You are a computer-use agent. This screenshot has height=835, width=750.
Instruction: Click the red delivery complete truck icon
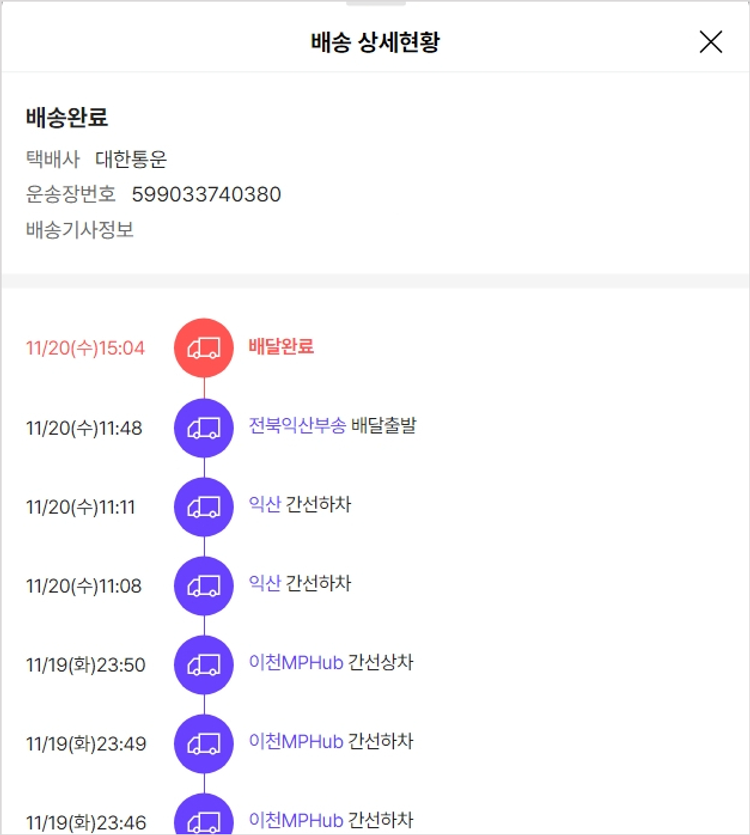click(204, 348)
